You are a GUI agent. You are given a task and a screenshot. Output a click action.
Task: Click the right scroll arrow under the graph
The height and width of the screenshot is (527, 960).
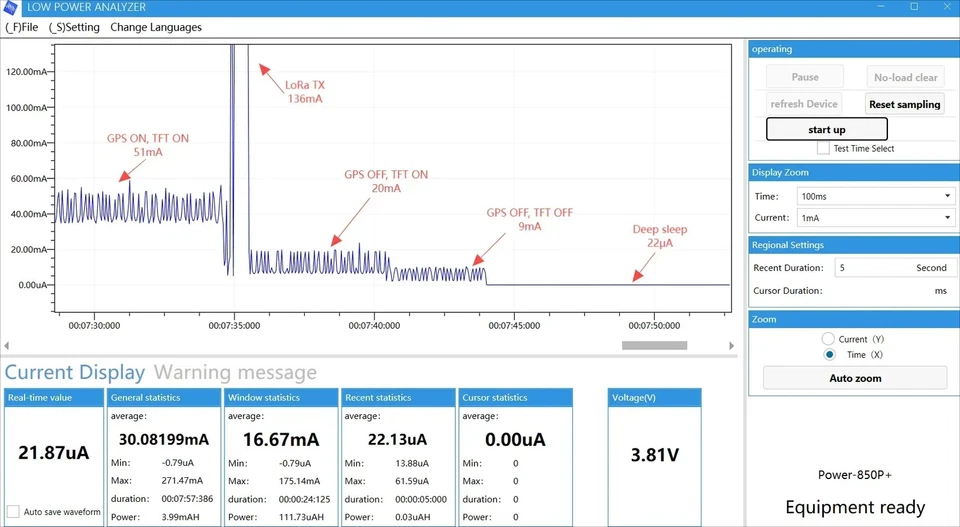731,346
